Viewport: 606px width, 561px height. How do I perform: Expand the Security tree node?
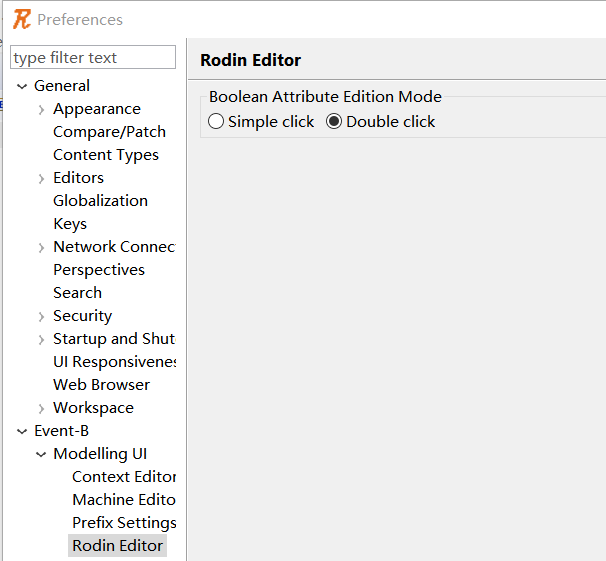(41, 316)
